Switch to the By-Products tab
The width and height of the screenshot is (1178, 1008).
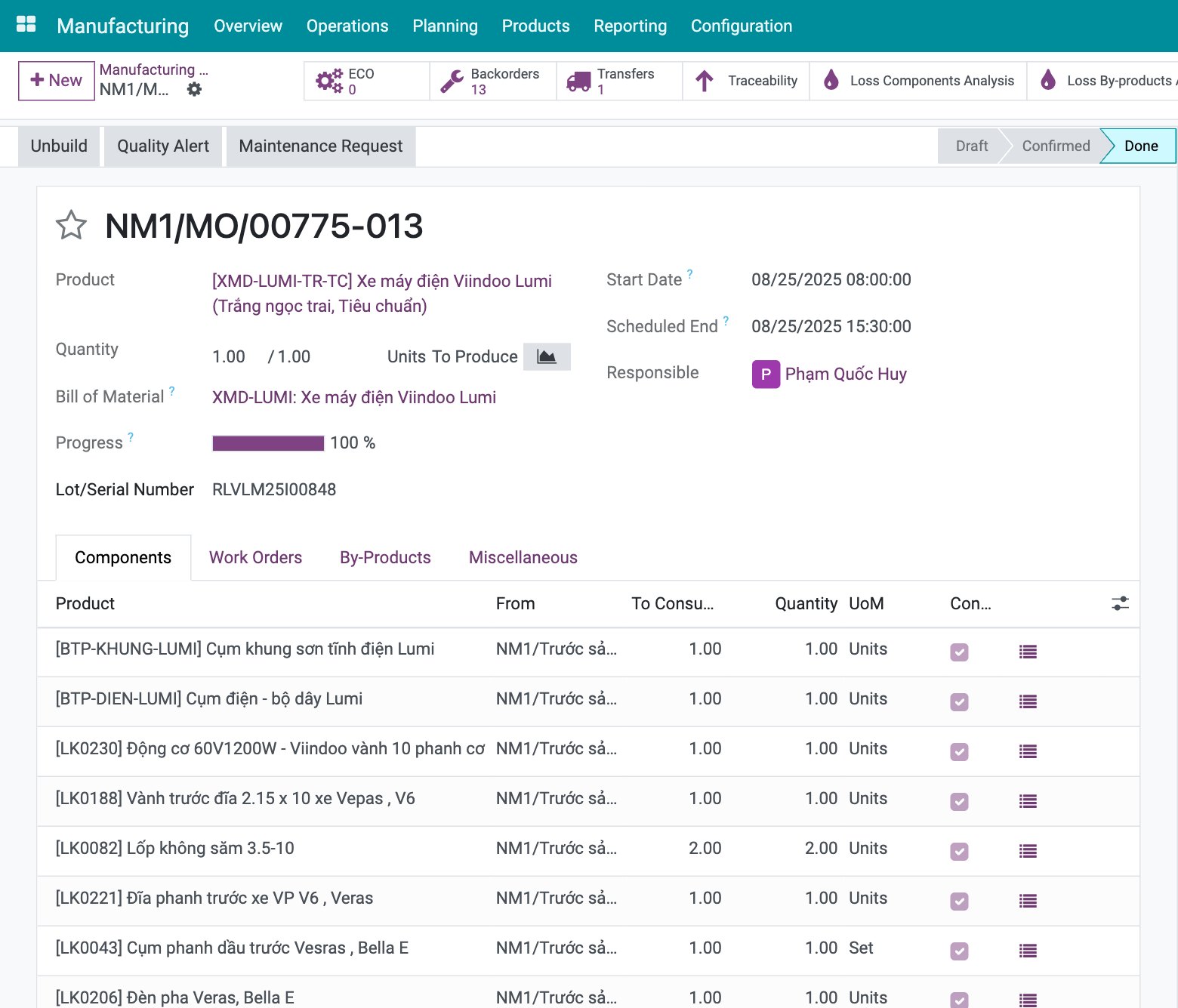[385, 557]
